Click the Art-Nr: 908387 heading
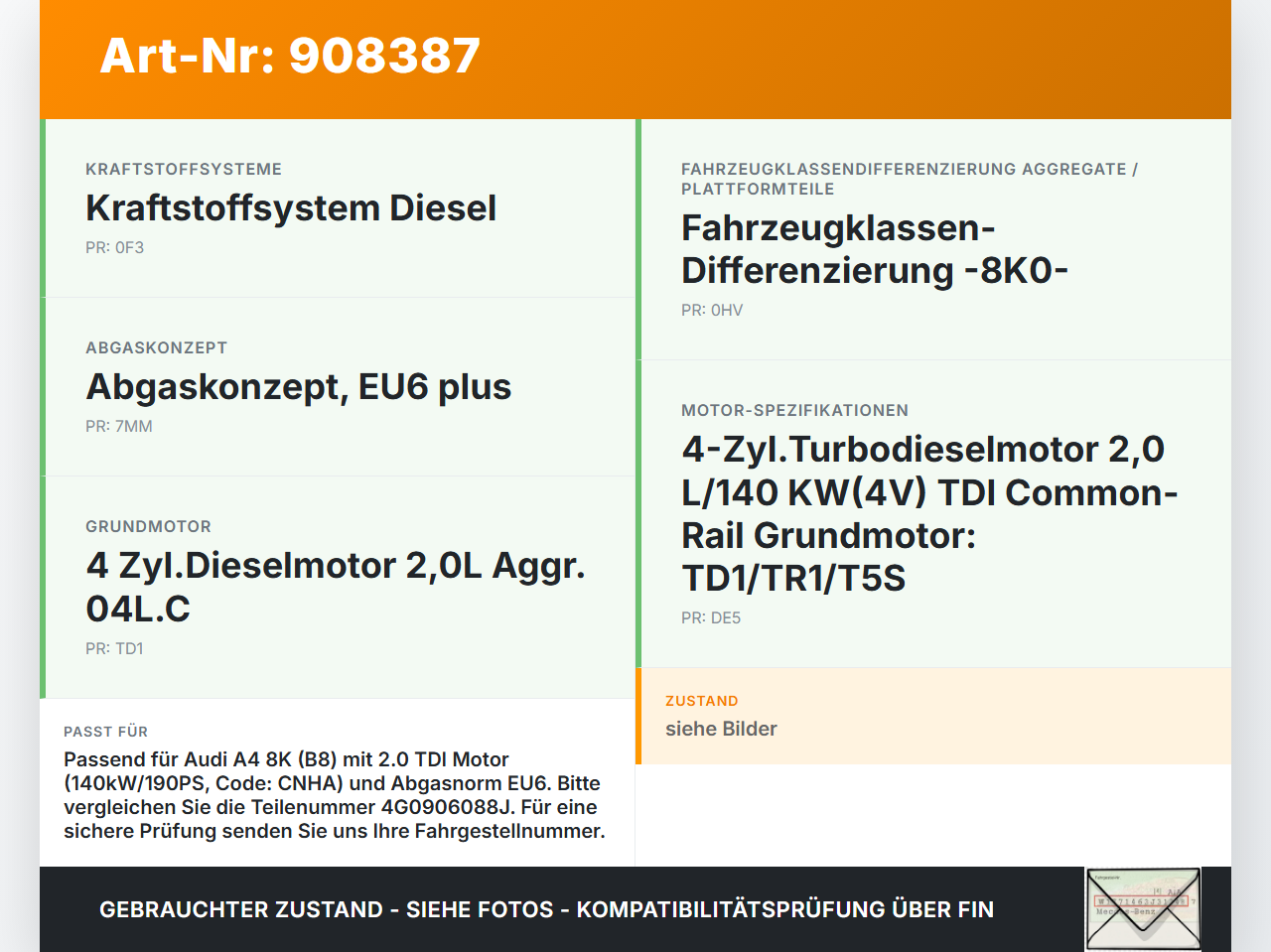1271x952 pixels. point(290,56)
